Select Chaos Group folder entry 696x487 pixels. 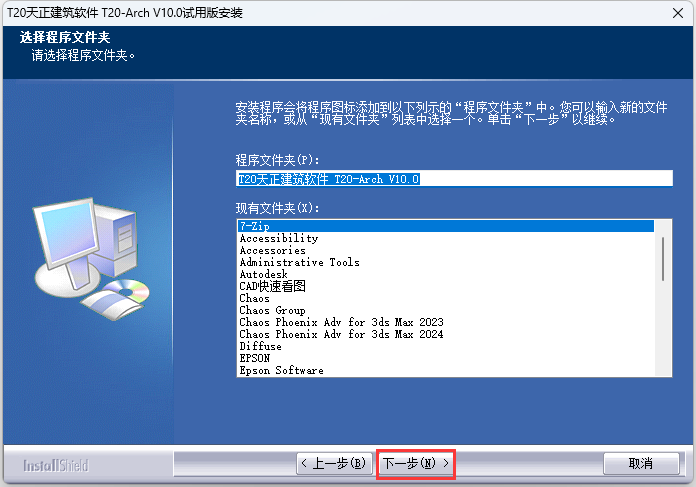446,310
